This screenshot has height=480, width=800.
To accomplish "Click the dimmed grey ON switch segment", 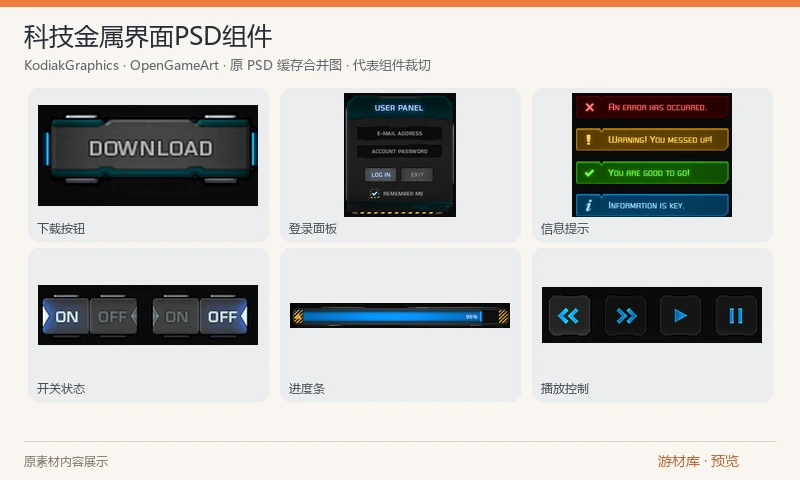I will click(x=176, y=317).
